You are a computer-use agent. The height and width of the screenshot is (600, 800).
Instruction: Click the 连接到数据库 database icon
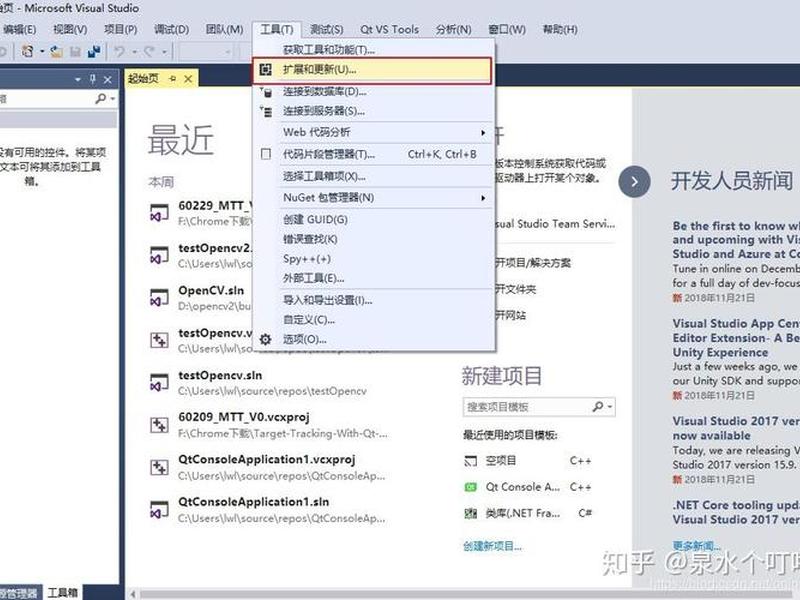tap(266, 92)
